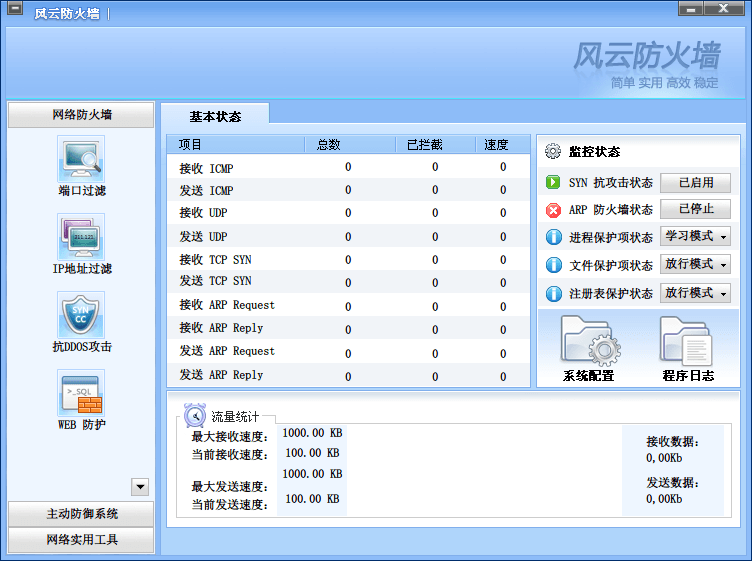
Task: Open the IP地址过滤 icon
Action: 81,238
